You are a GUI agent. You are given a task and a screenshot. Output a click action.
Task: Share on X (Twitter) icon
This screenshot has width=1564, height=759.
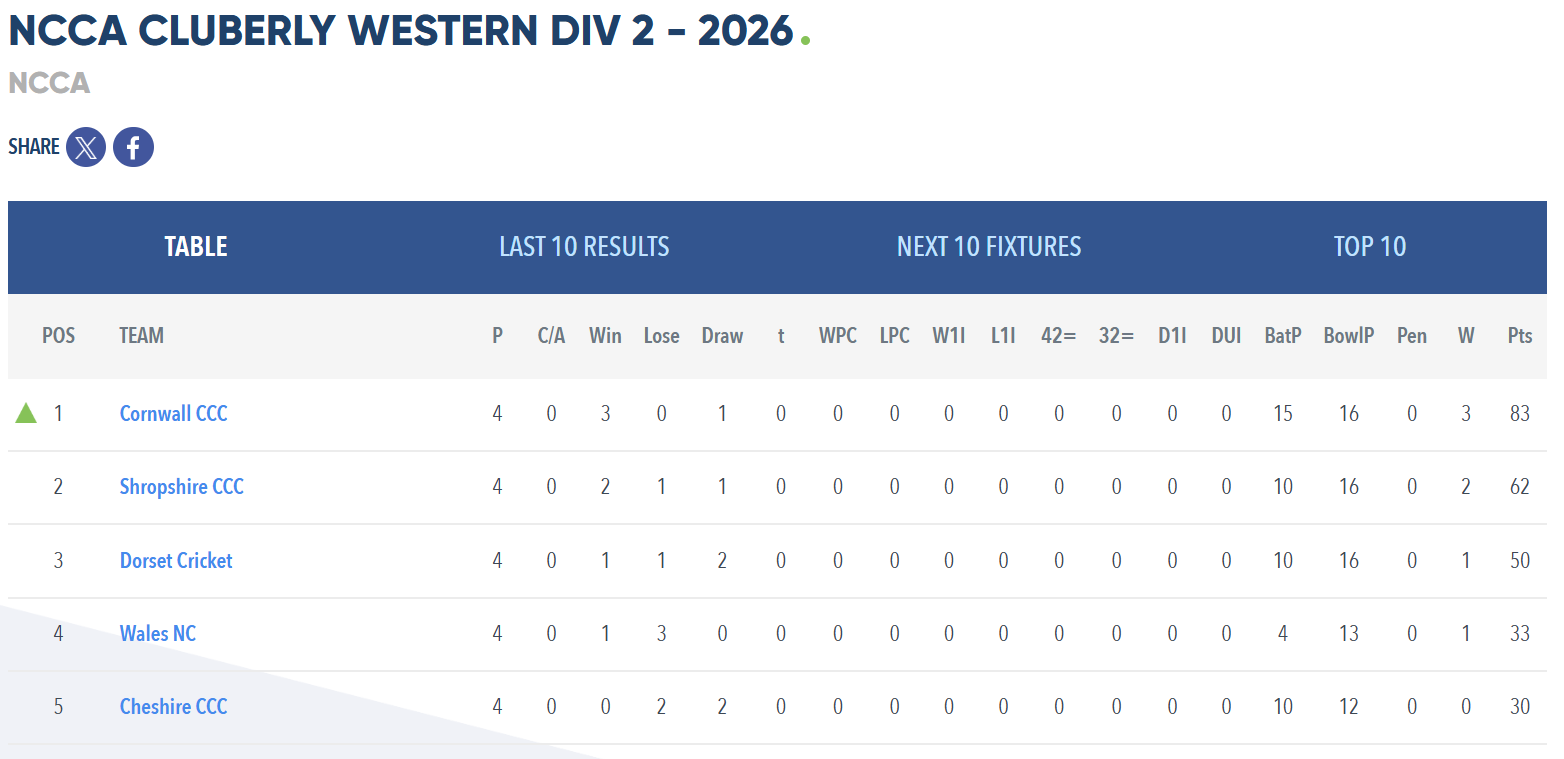(86, 147)
